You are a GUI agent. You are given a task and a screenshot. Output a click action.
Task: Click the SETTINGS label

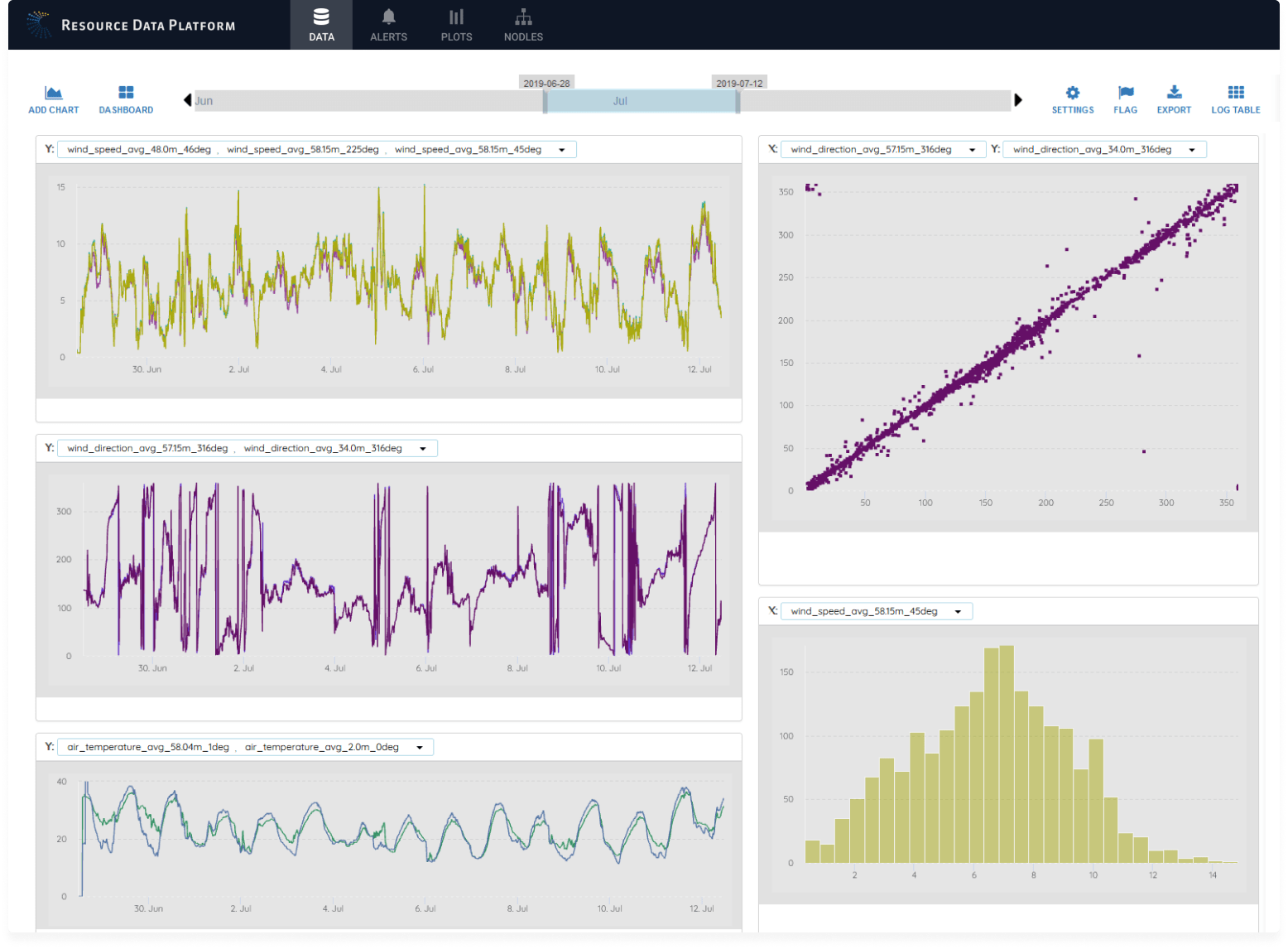coord(1073,110)
